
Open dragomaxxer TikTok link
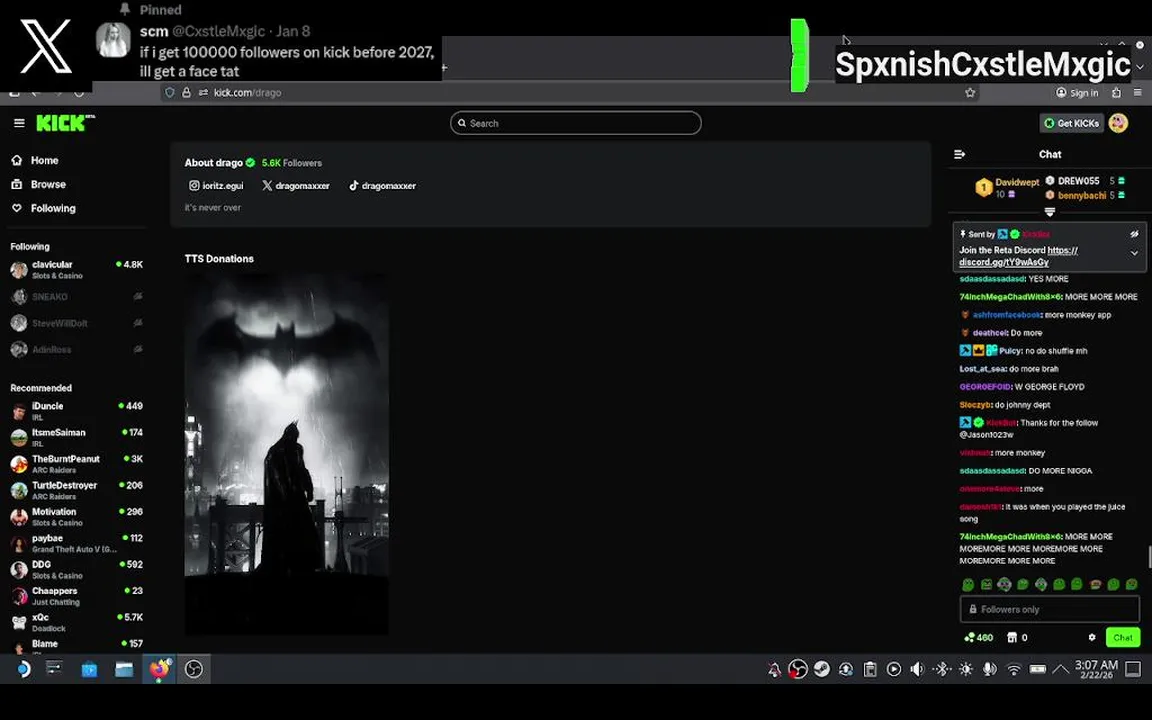382,186
